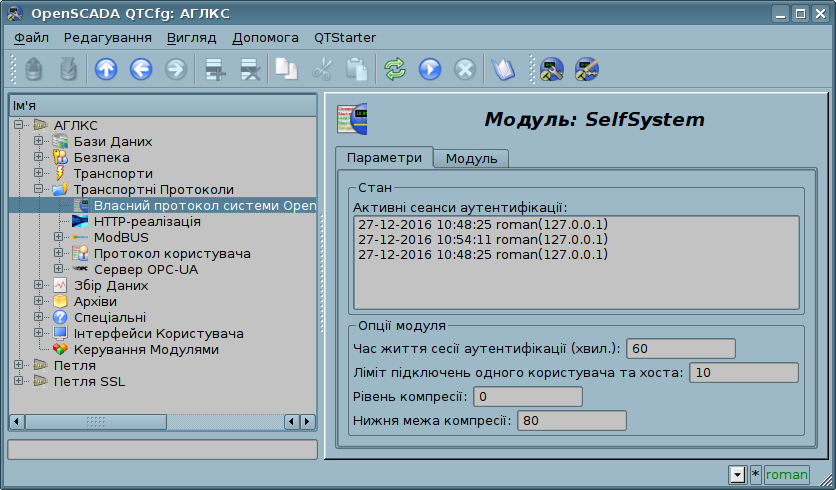The image size is (836, 490).
Task: Click the Активні сеанси аутентифікації label
Action: click(x=460, y=207)
